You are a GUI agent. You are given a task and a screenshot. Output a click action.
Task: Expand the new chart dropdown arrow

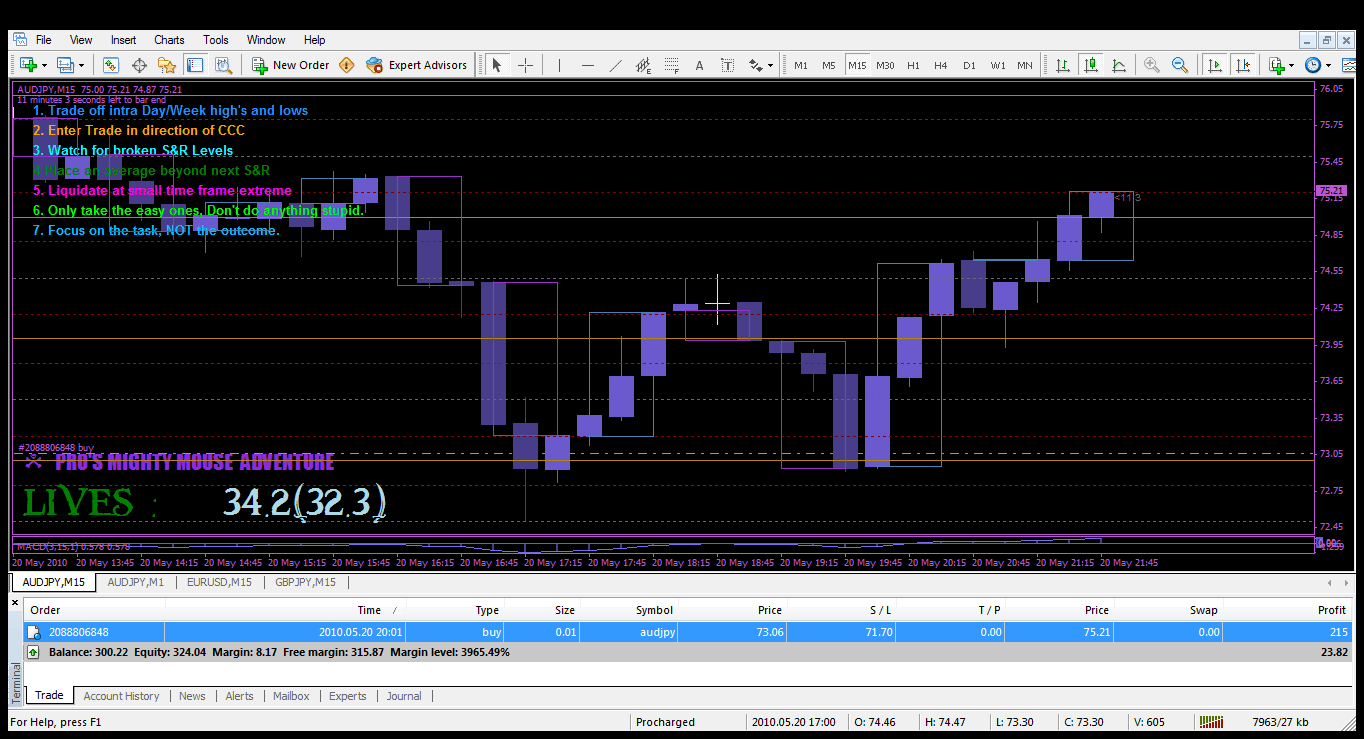[x=45, y=65]
